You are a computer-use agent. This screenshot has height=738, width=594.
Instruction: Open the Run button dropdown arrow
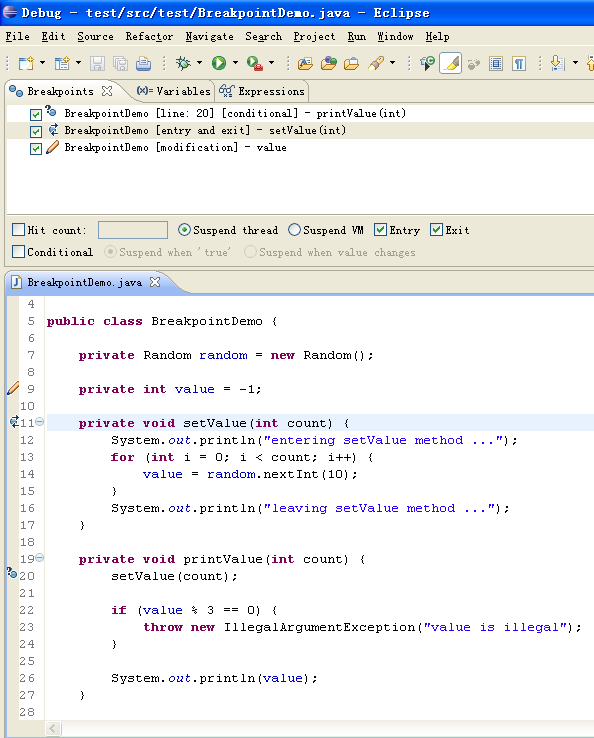tap(235, 63)
